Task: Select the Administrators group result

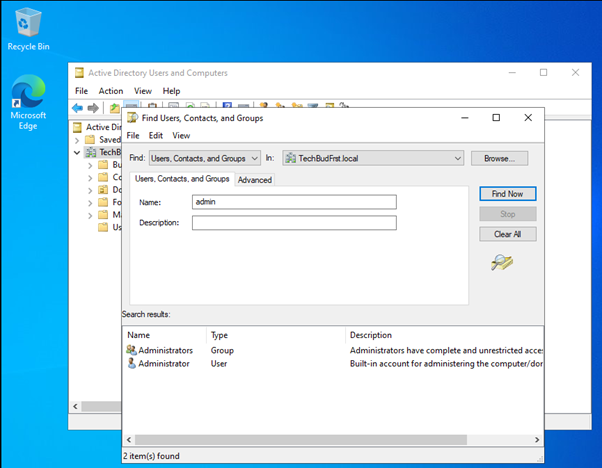Action: tap(165, 351)
